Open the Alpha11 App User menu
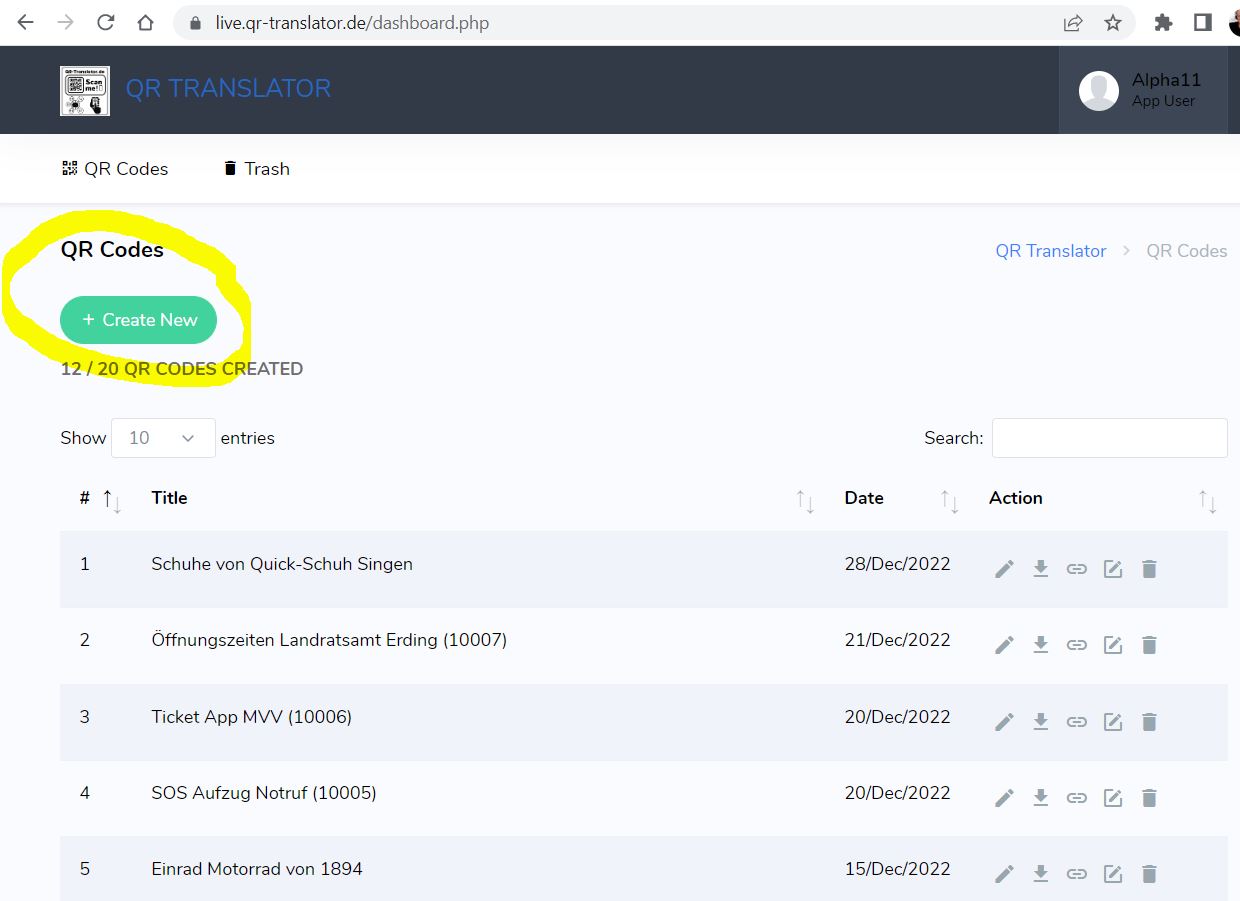The image size is (1240, 901). [x=1143, y=90]
